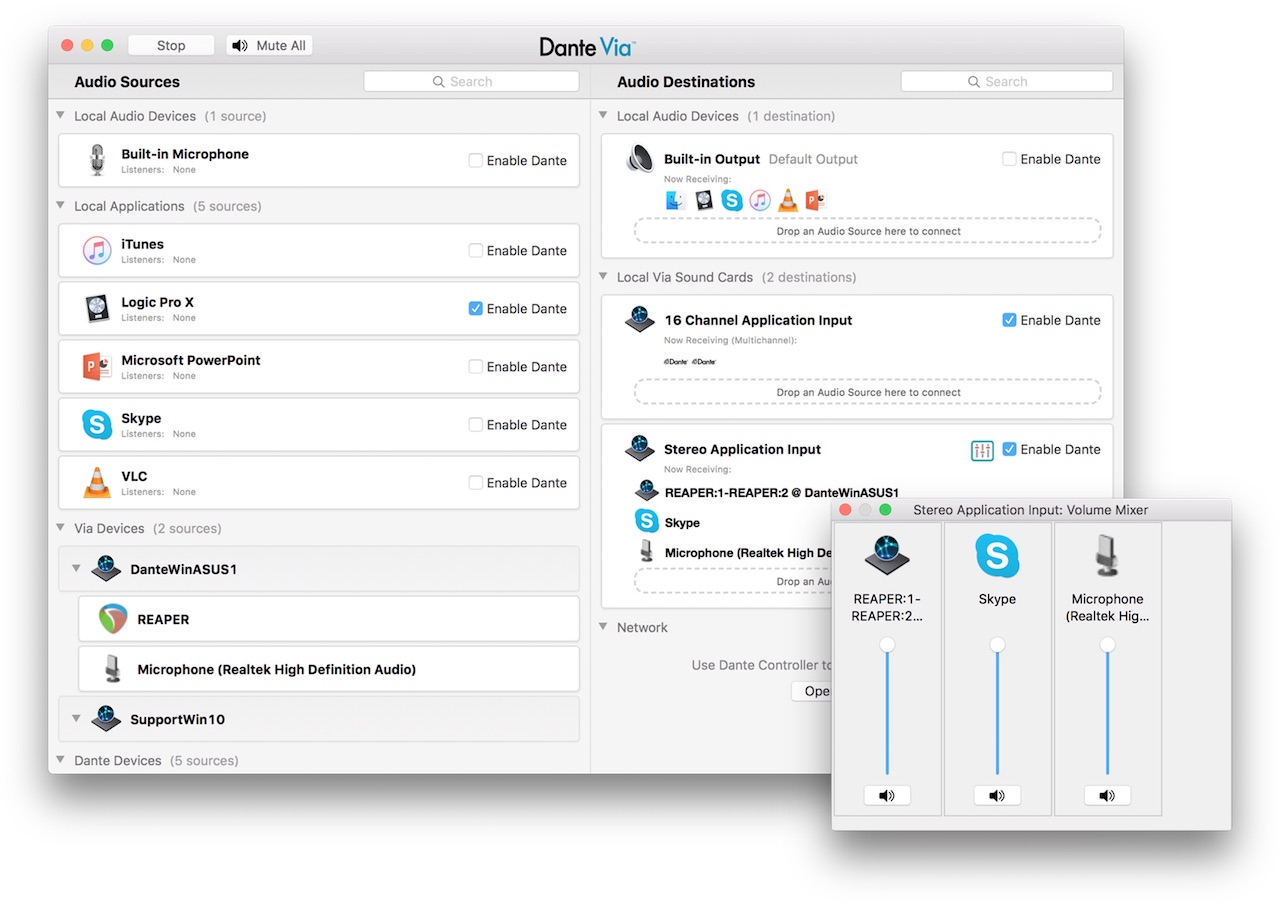The height and width of the screenshot is (905, 1280).
Task: Click REAPER channel icon in Volume Mixer
Action: coord(887,555)
